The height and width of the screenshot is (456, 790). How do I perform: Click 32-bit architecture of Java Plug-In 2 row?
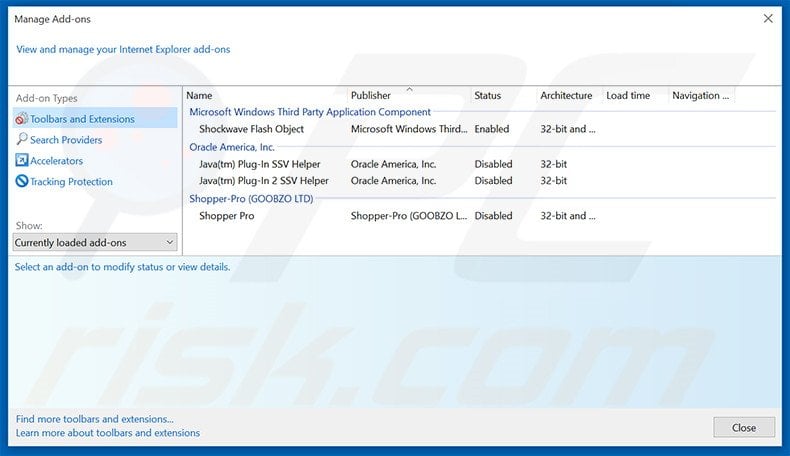tap(553, 180)
